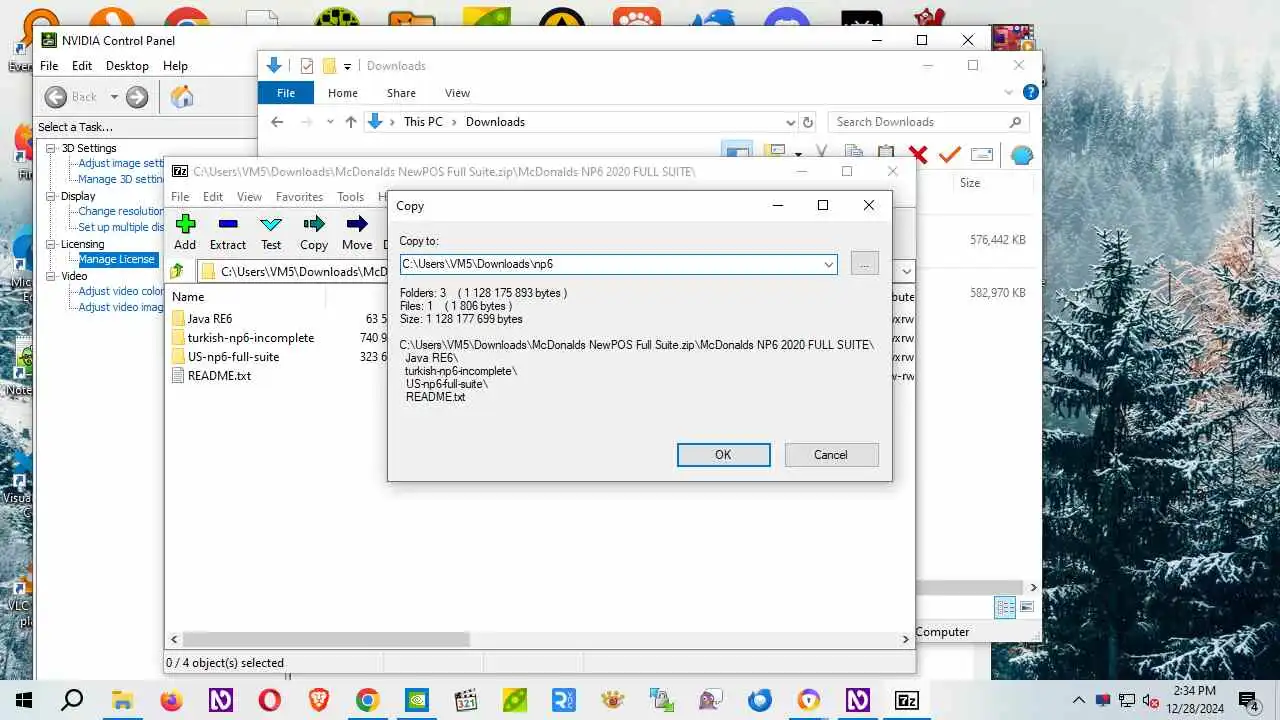Open the Copy to path dropdown

(828, 264)
